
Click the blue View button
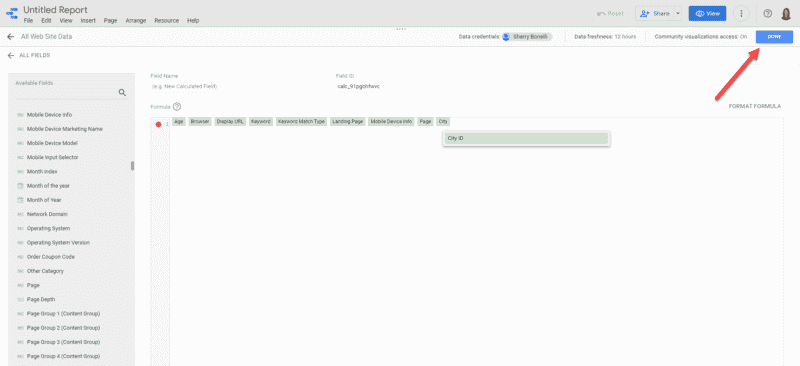pos(707,14)
